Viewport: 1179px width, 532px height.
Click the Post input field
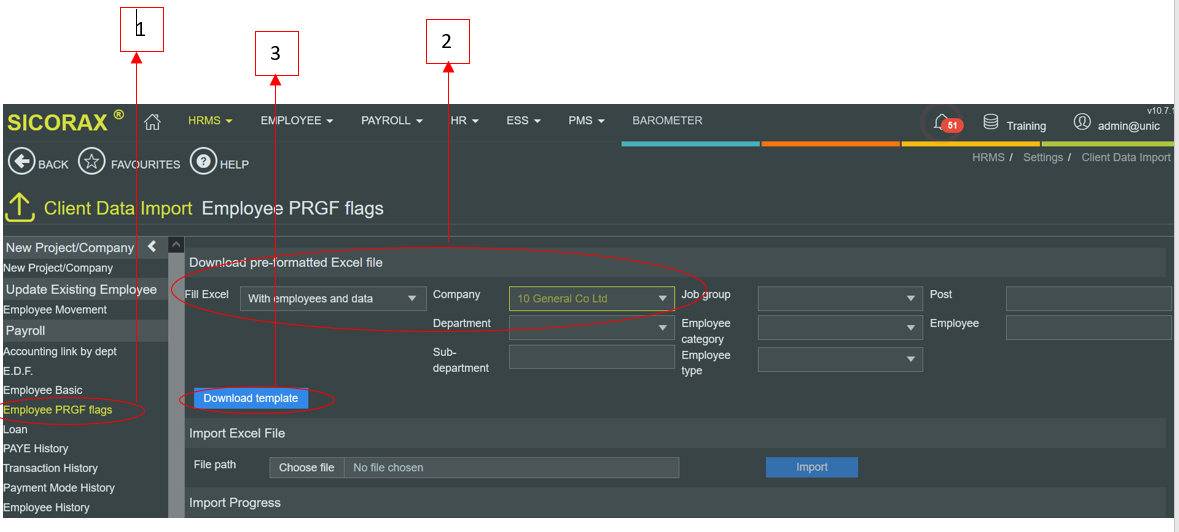(1088, 298)
